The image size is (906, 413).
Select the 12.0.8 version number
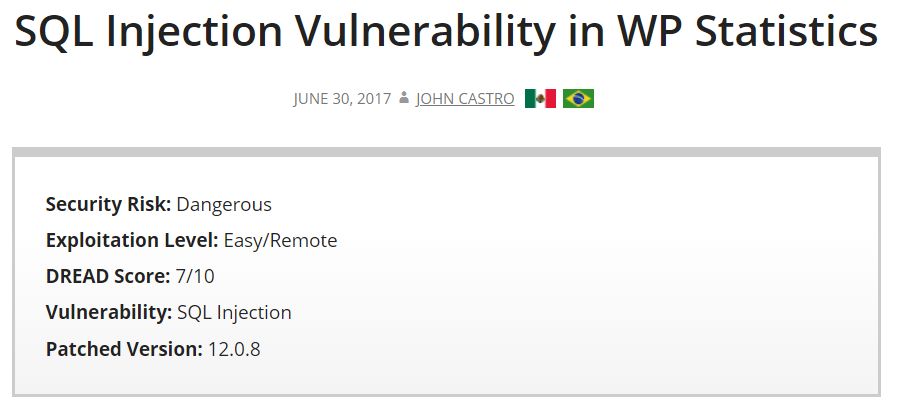point(234,349)
